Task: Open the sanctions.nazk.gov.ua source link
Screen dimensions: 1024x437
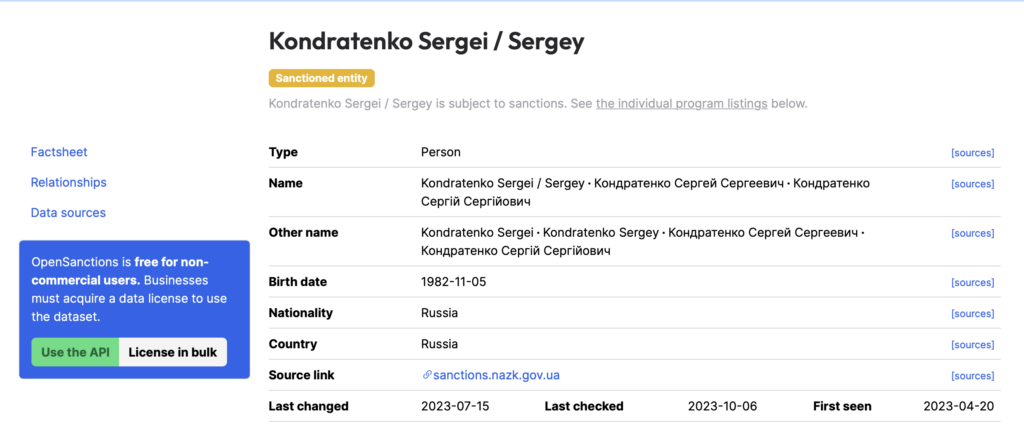Action: 496,375
